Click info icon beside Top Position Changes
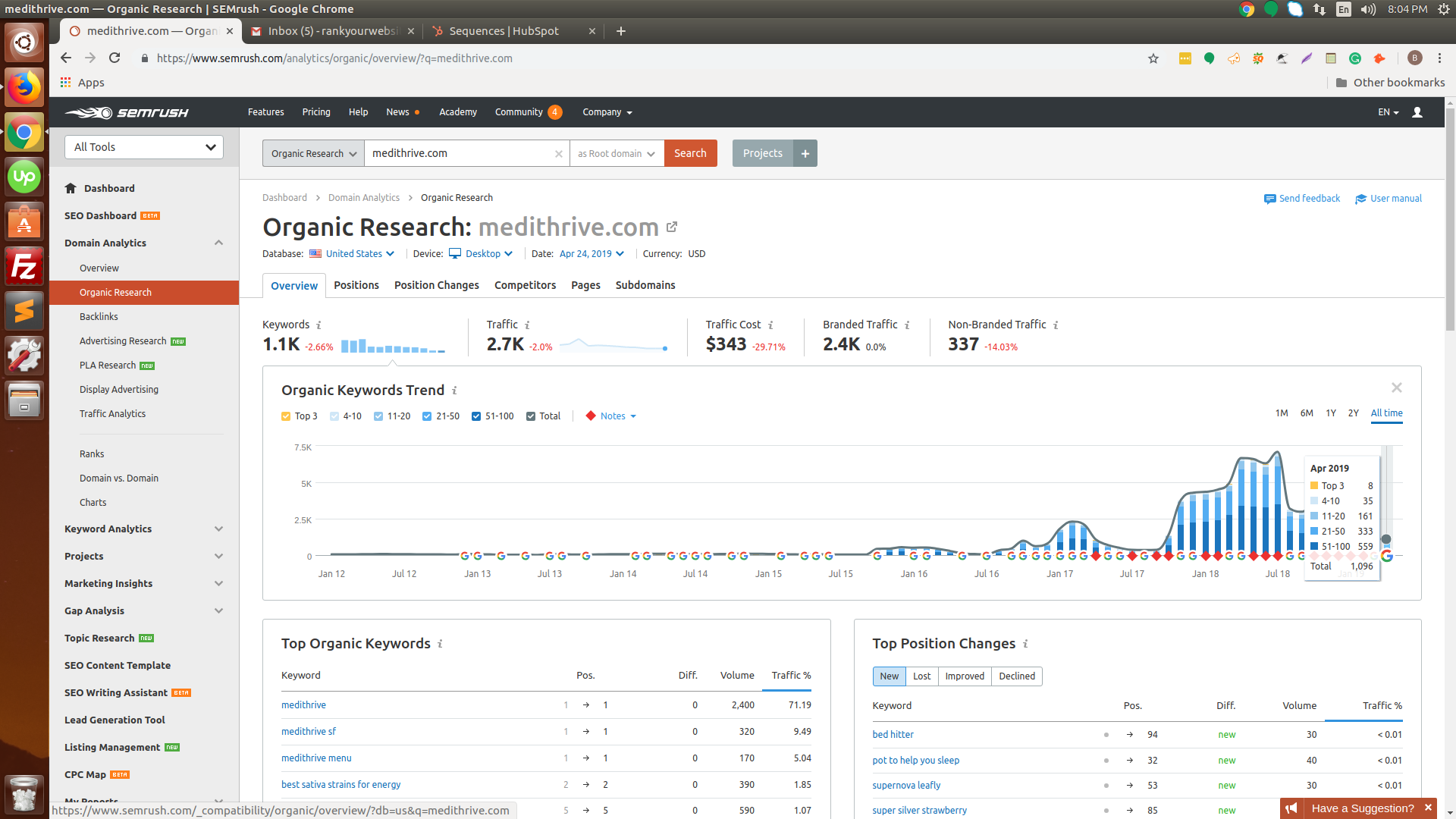 coord(1025,644)
